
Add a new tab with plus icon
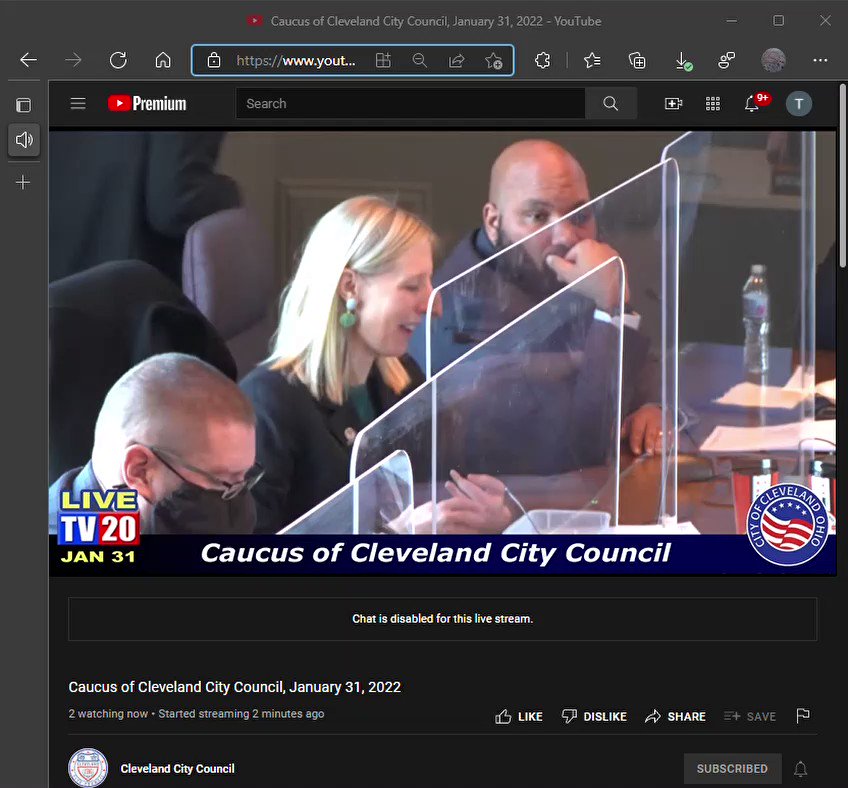23,182
